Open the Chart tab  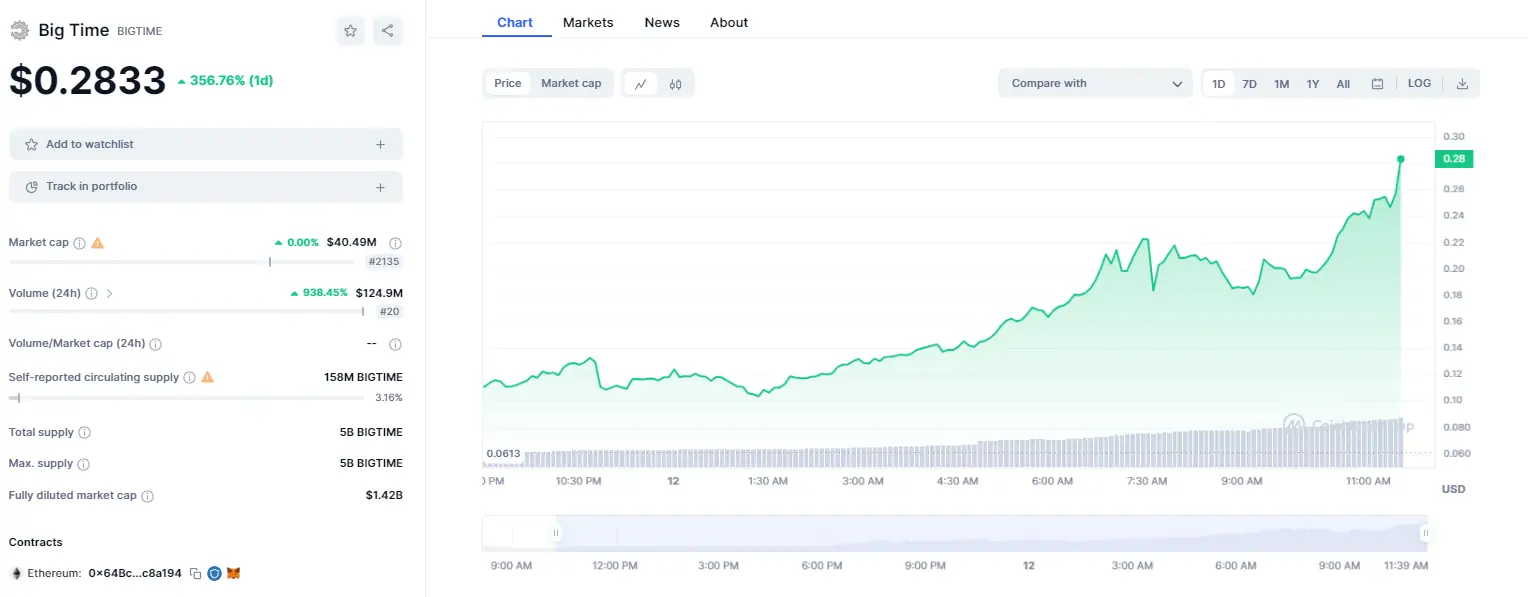515,22
